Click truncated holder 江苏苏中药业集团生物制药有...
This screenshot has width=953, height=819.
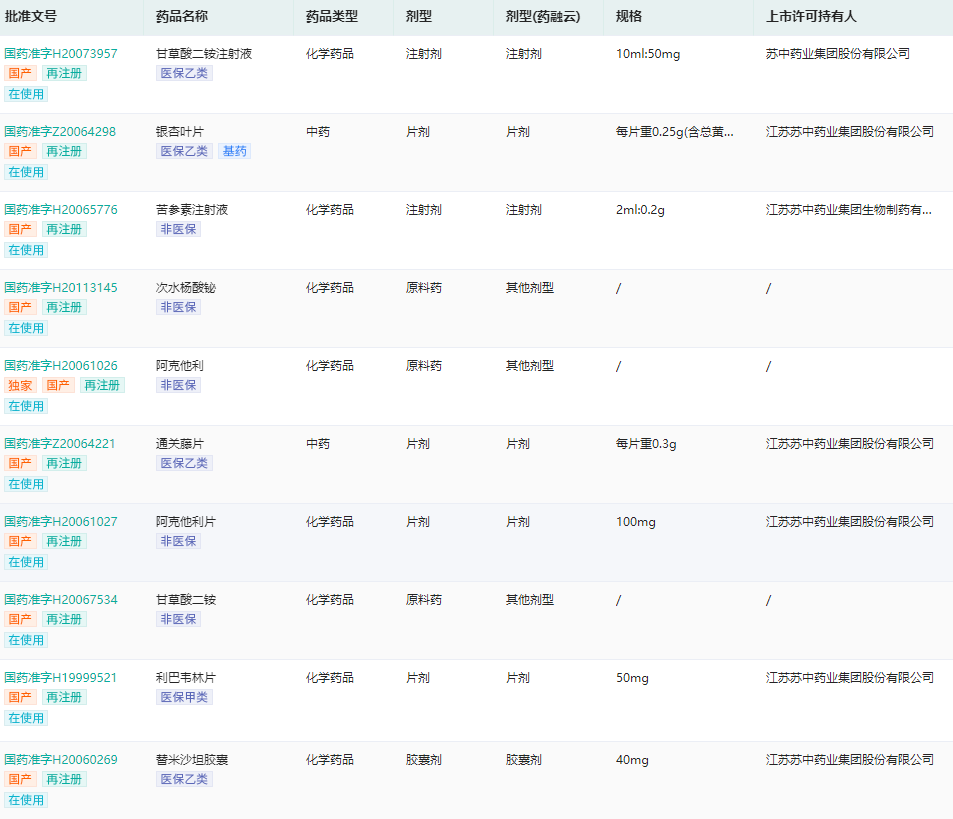coord(848,209)
